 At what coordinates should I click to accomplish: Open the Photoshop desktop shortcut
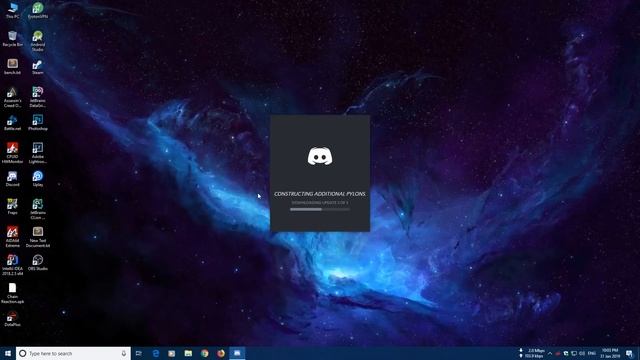(38, 122)
